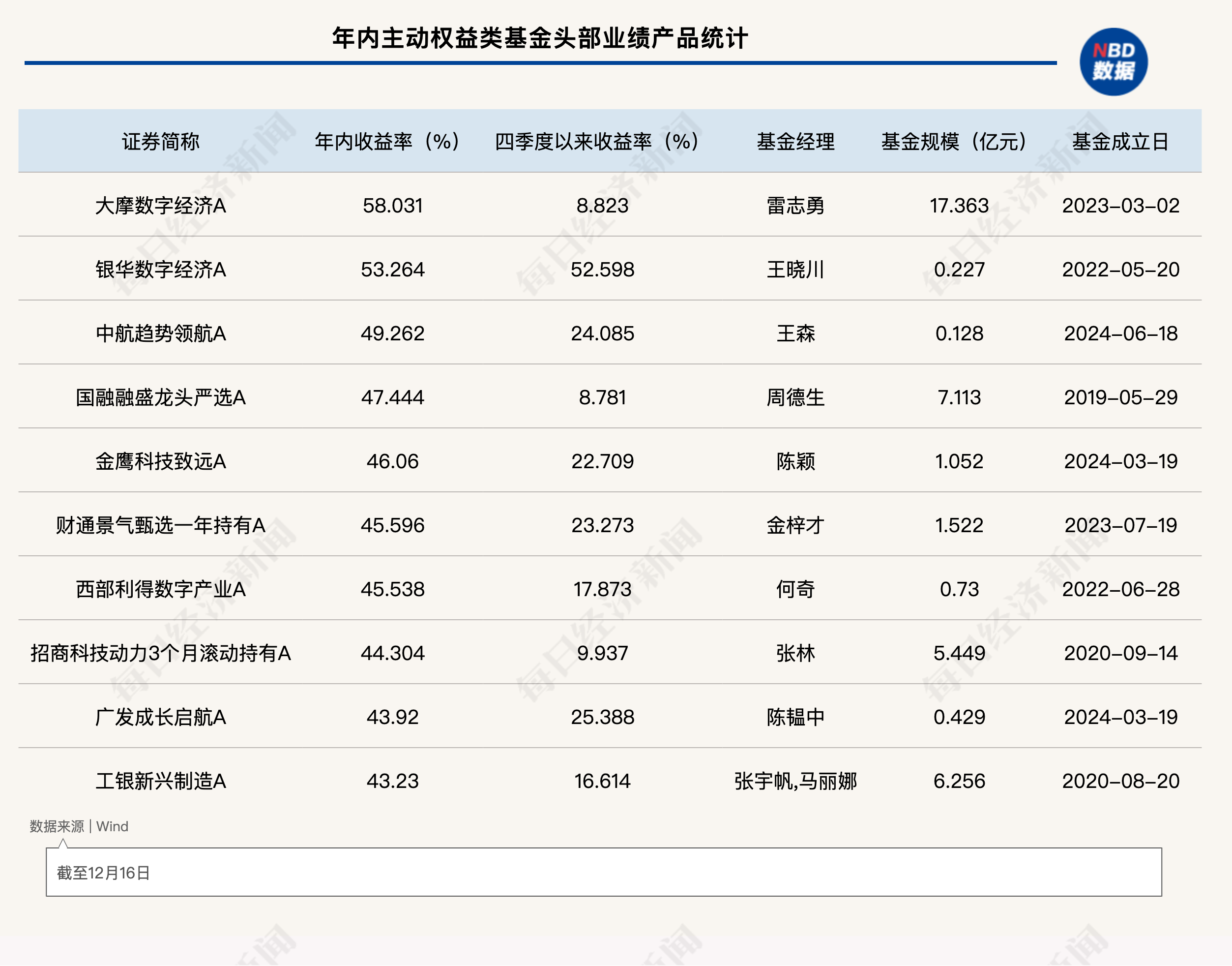Click the yearly return value 44.304

pyautogui.click(x=392, y=653)
